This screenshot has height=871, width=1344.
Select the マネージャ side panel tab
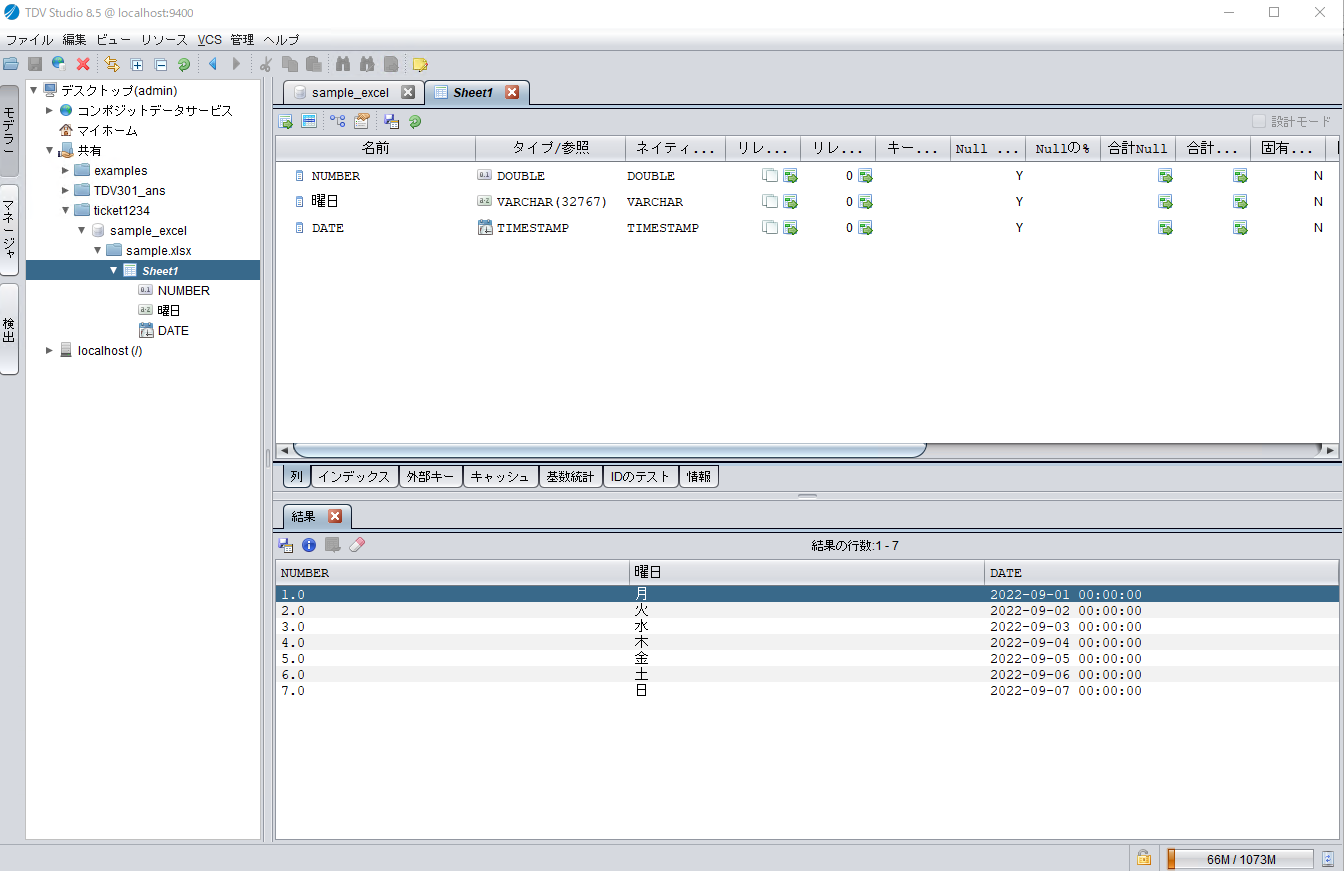pos(9,230)
